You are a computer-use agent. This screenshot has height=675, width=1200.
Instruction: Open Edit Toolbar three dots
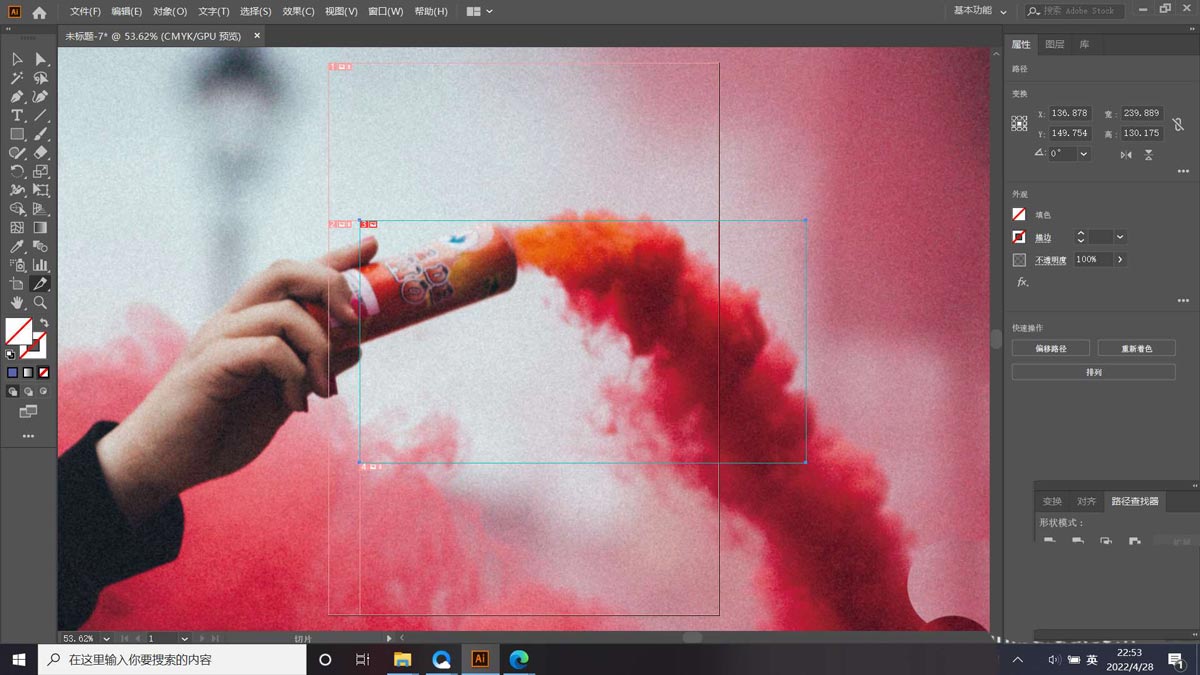click(x=28, y=436)
